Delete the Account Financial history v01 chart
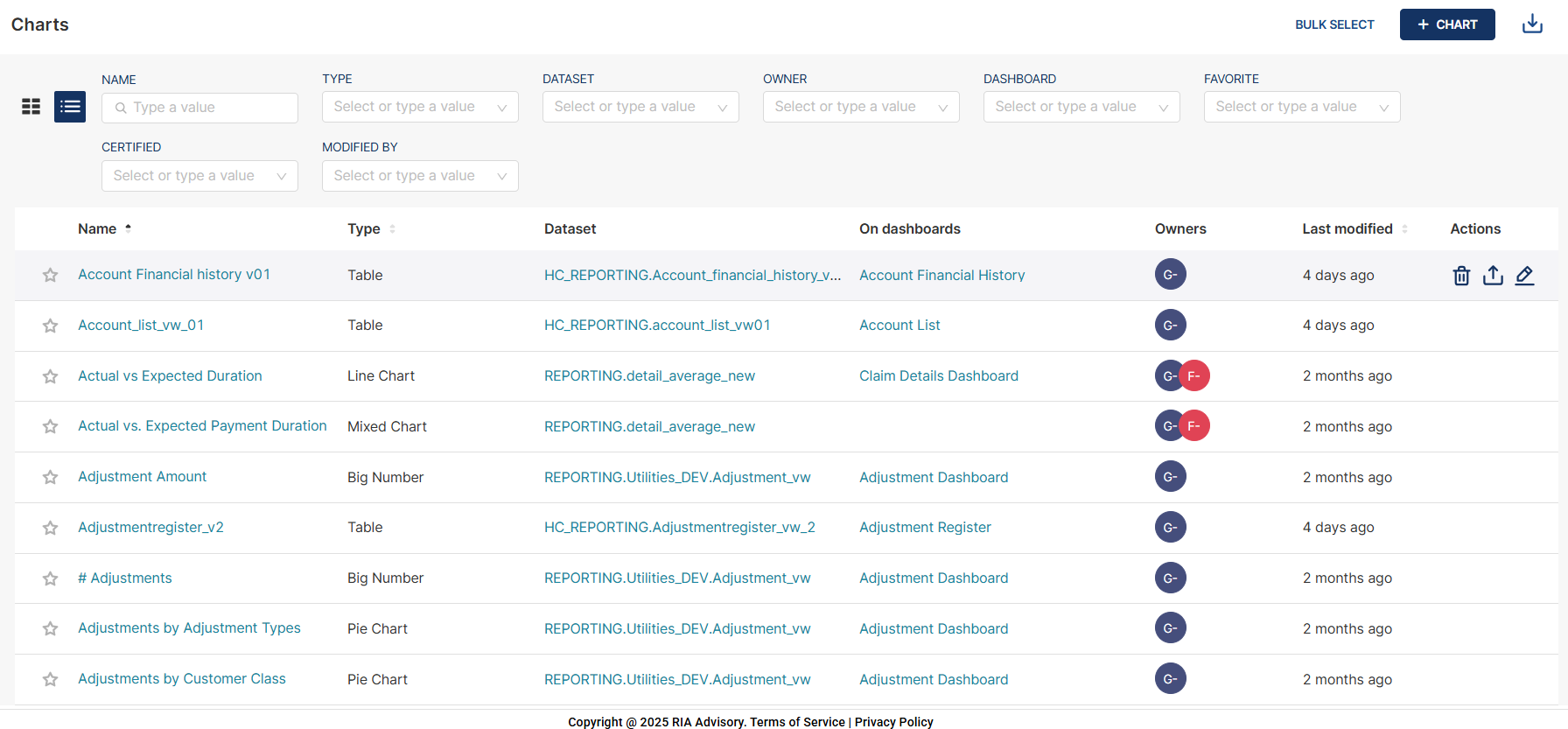This screenshot has width=1568, height=729. click(x=1461, y=276)
